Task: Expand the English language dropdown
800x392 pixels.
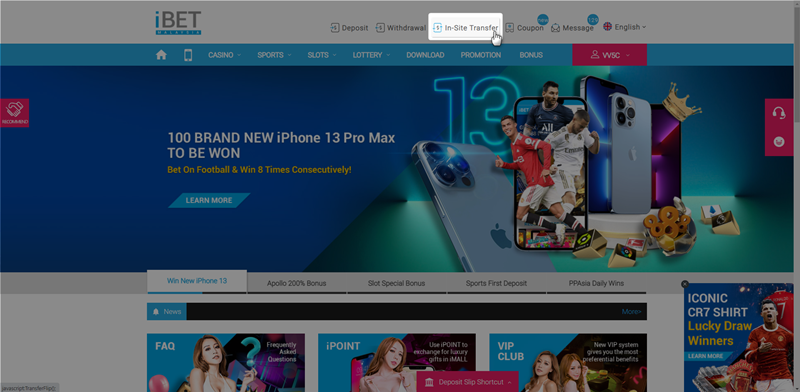Action: tap(624, 27)
